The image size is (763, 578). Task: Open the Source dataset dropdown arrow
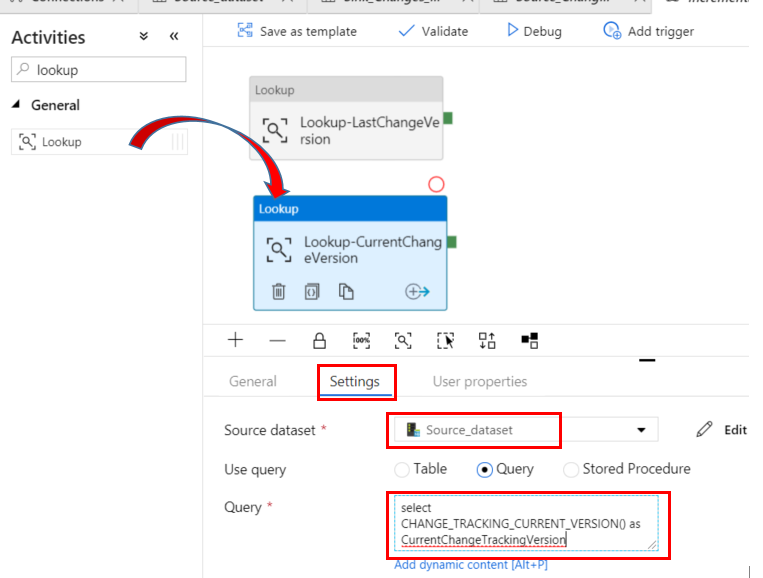[x=641, y=430]
